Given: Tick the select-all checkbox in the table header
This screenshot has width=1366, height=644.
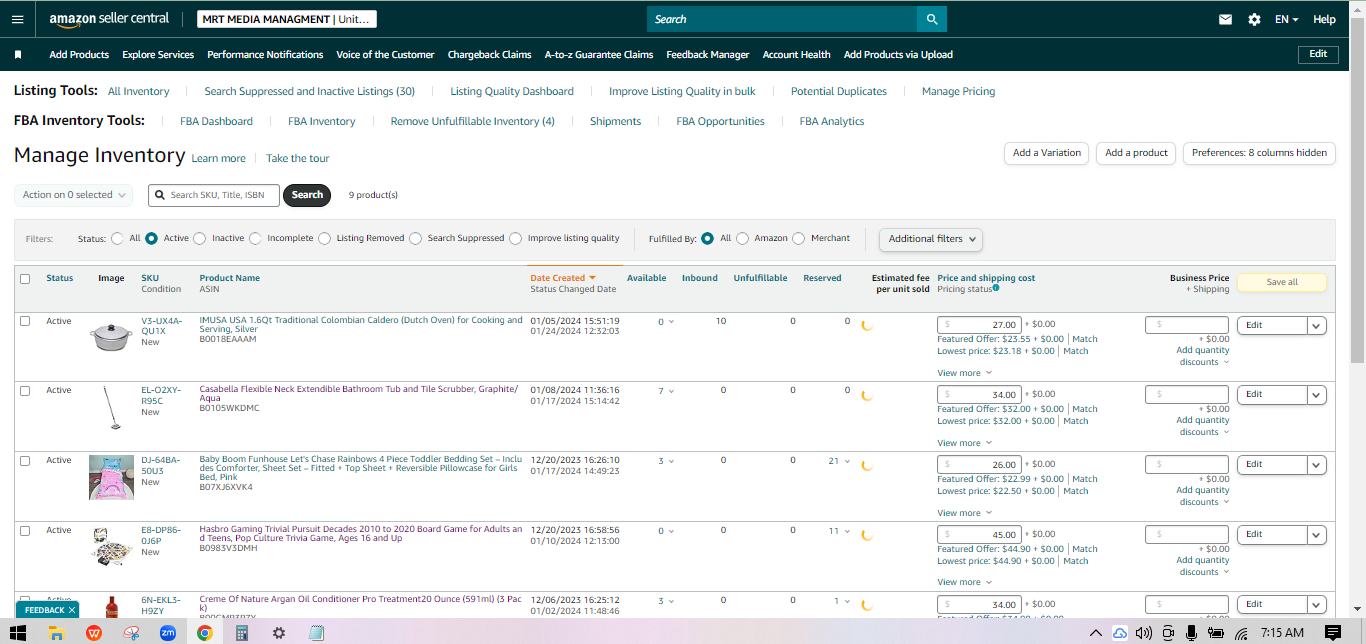Looking at the screenshot, I should (25, 278).
